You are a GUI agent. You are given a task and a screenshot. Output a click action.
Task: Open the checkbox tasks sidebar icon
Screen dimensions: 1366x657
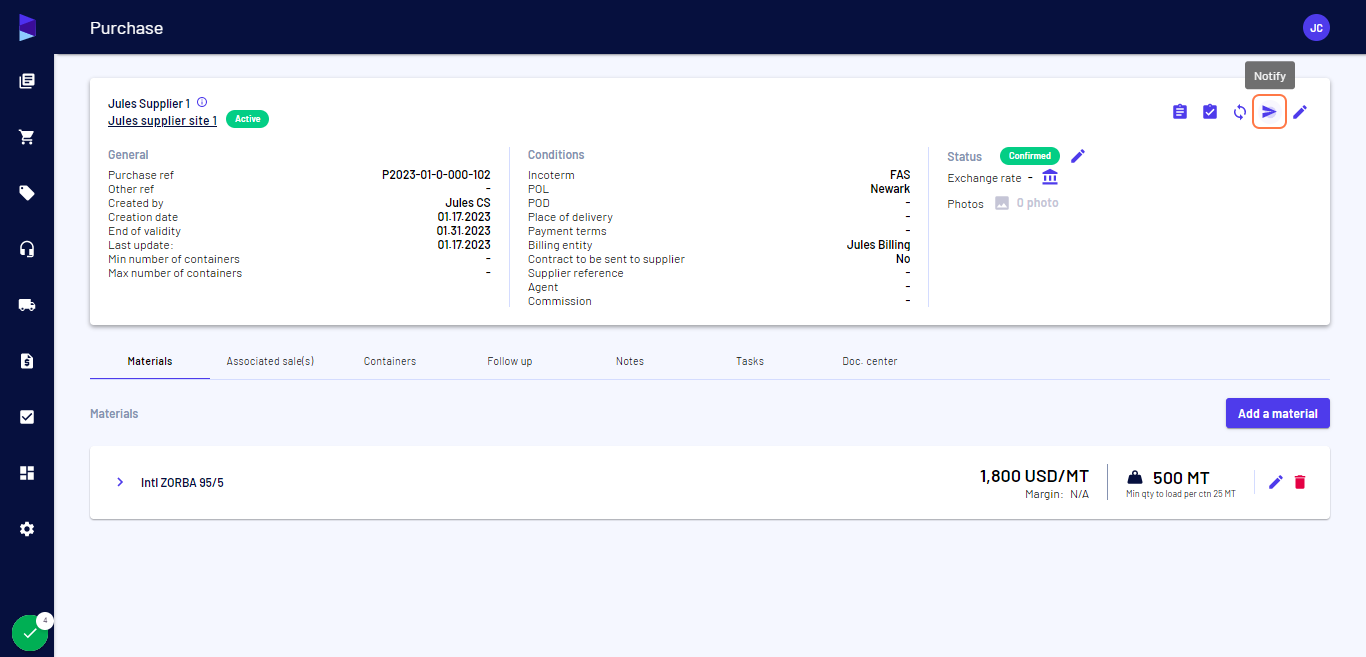(x=27, y=417)
